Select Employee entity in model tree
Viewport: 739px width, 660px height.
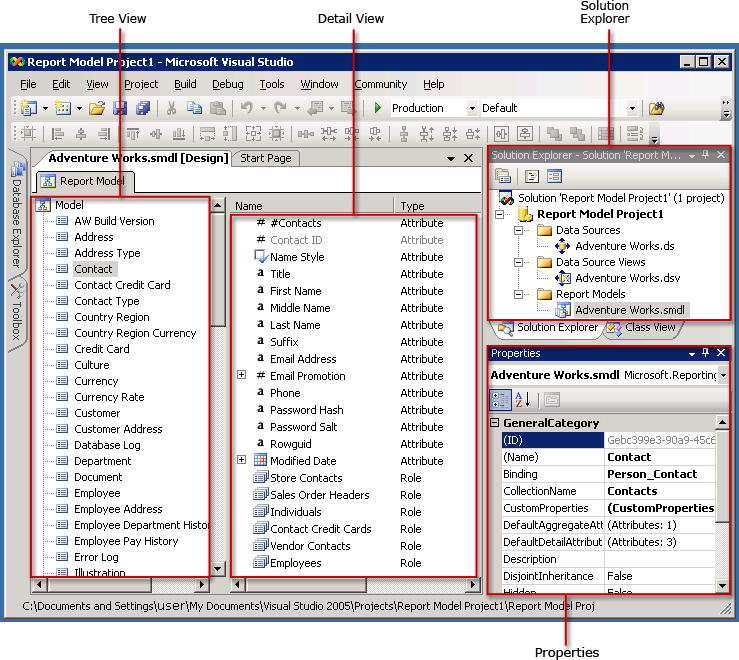(x=97, y=493)
